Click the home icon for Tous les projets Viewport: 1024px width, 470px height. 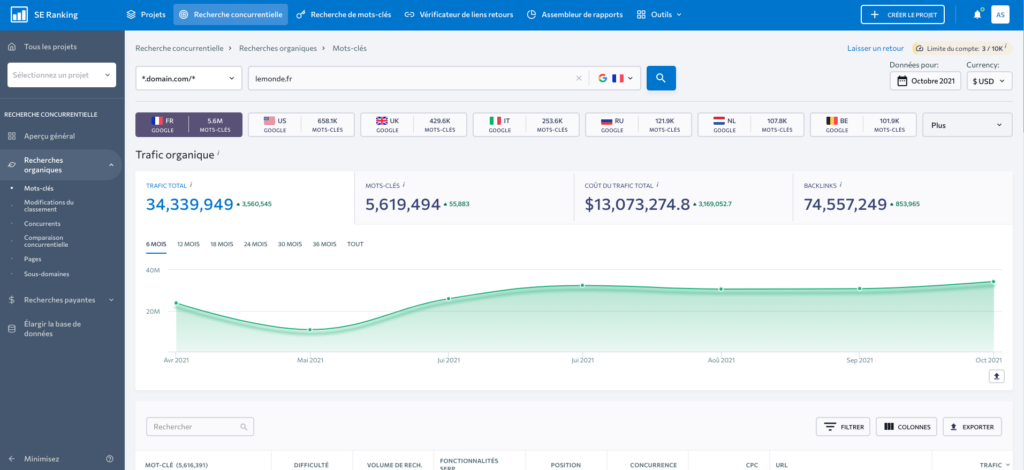12,47
